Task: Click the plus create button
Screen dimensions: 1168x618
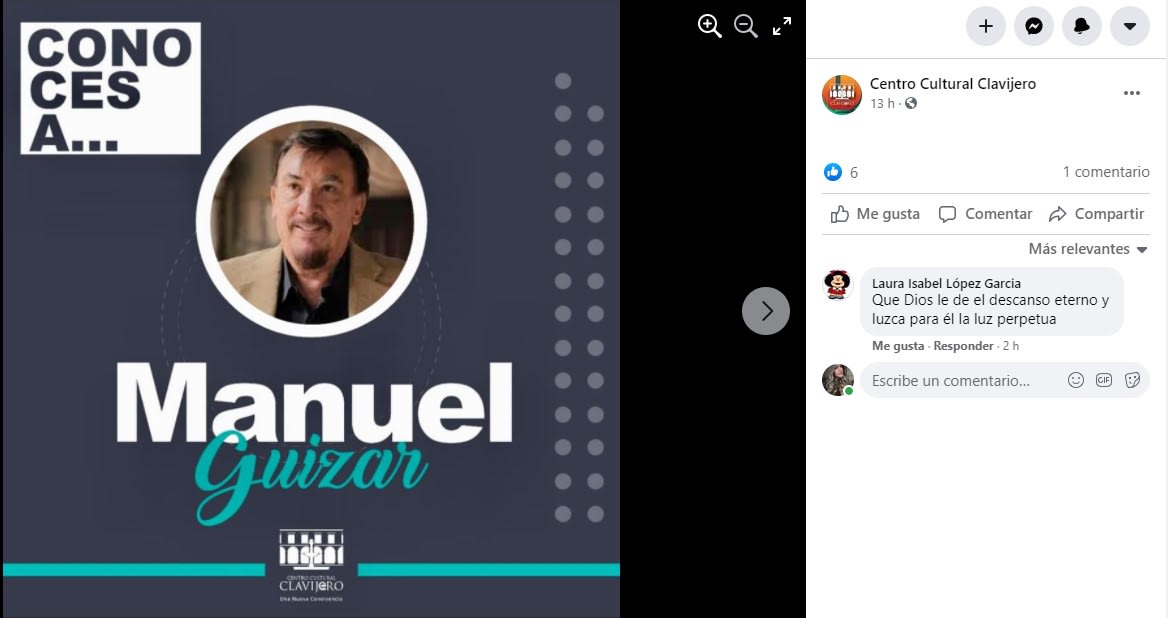Action: point(986,26)
